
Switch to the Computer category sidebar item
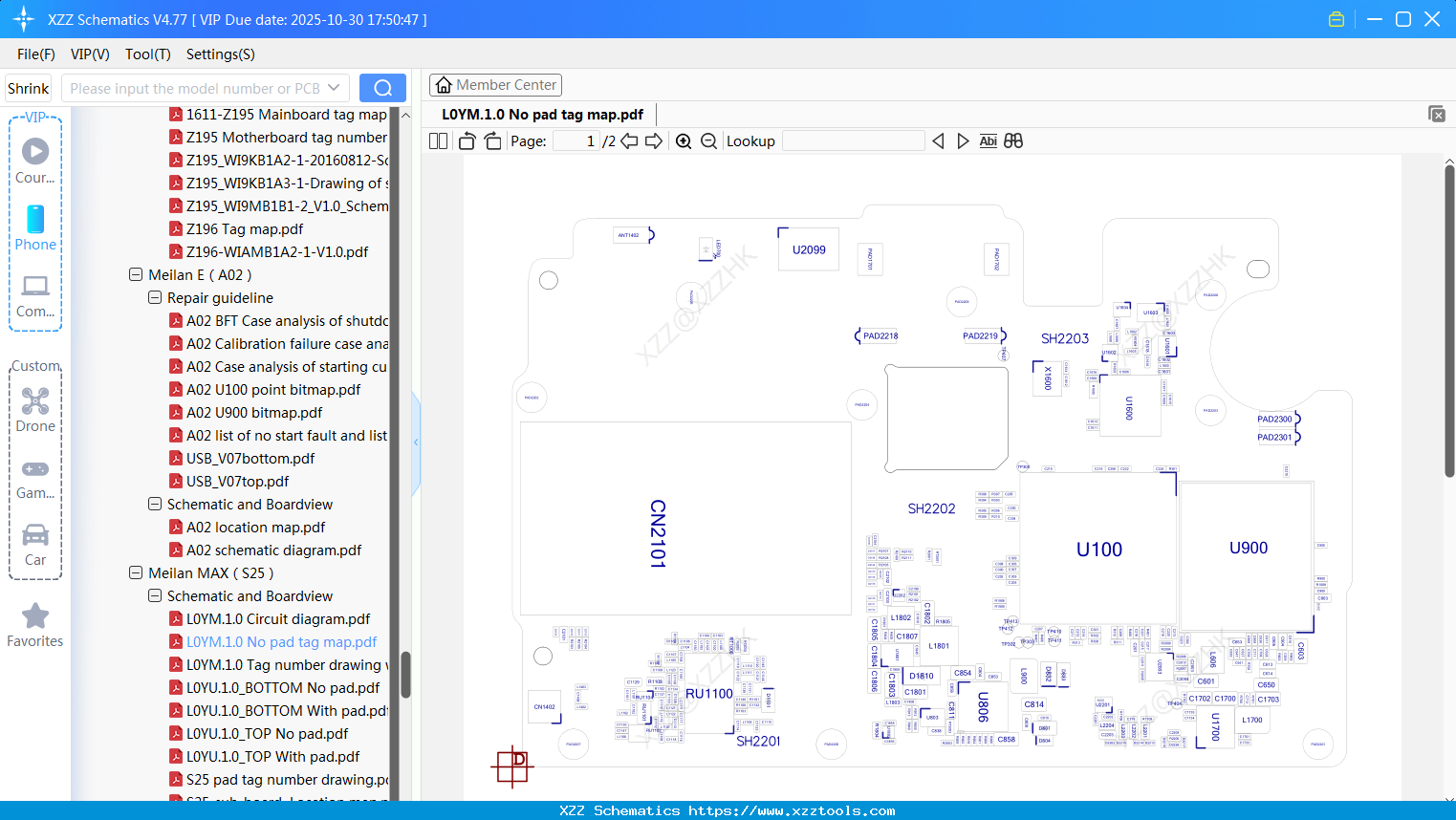[x=35, y=295]
